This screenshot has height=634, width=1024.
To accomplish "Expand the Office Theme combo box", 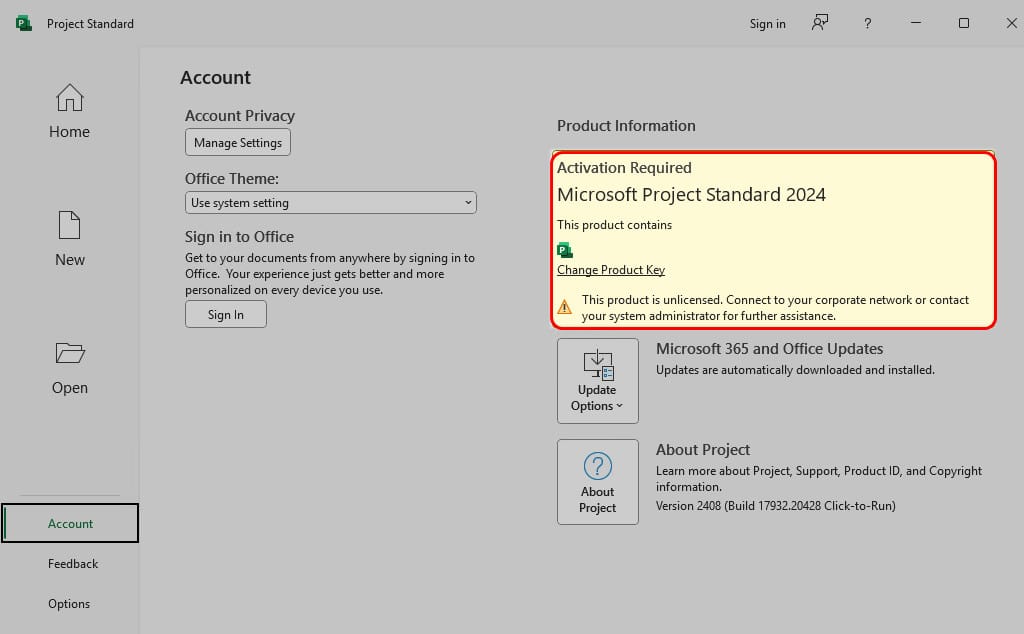I will click(330, 202).
